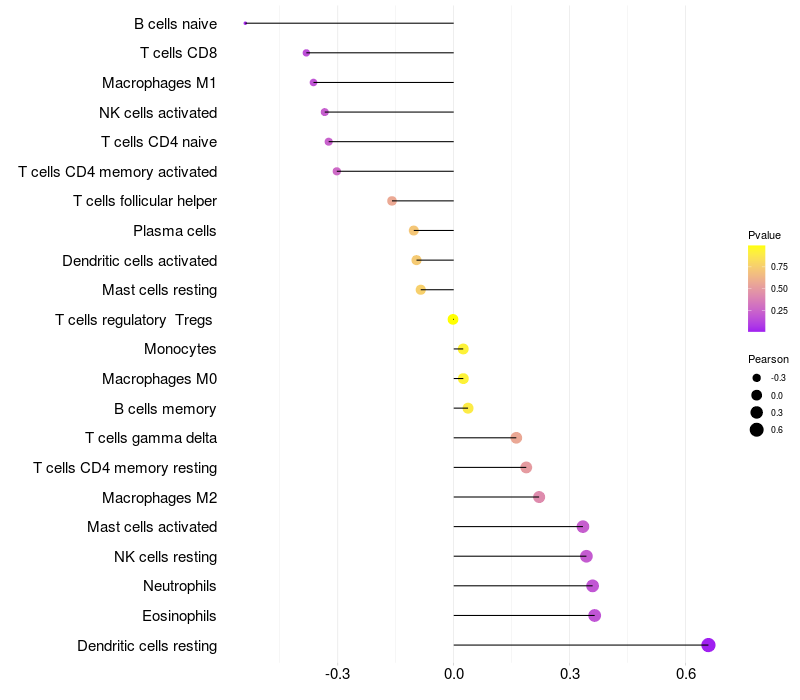
Task: Click the 0.6 Pearson legend circle
Action: (x=757, y=430)
